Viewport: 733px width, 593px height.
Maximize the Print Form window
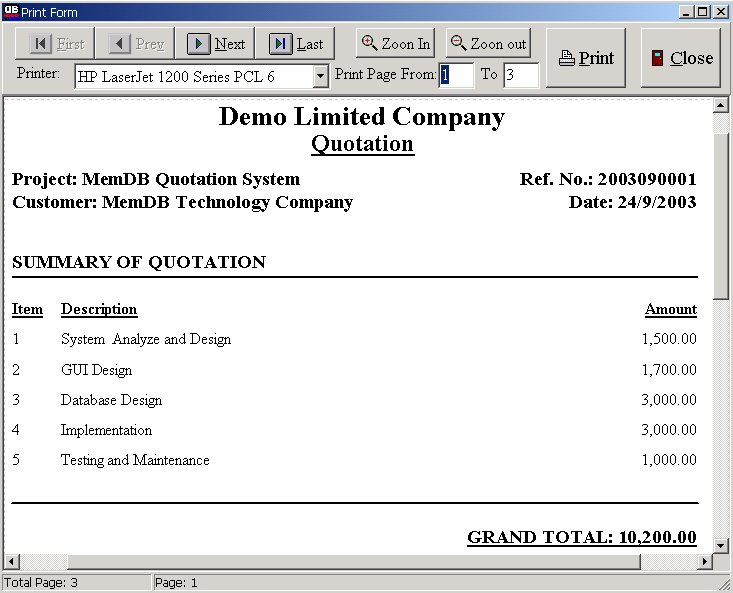point(702,12)
